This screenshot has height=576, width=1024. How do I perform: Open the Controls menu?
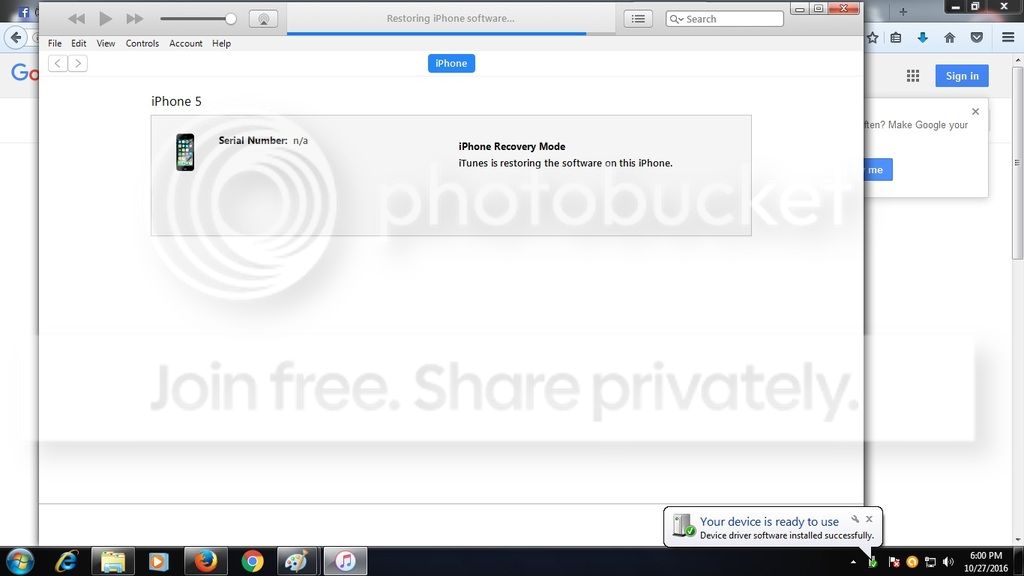pyautogui.click(x=142, y=44)
